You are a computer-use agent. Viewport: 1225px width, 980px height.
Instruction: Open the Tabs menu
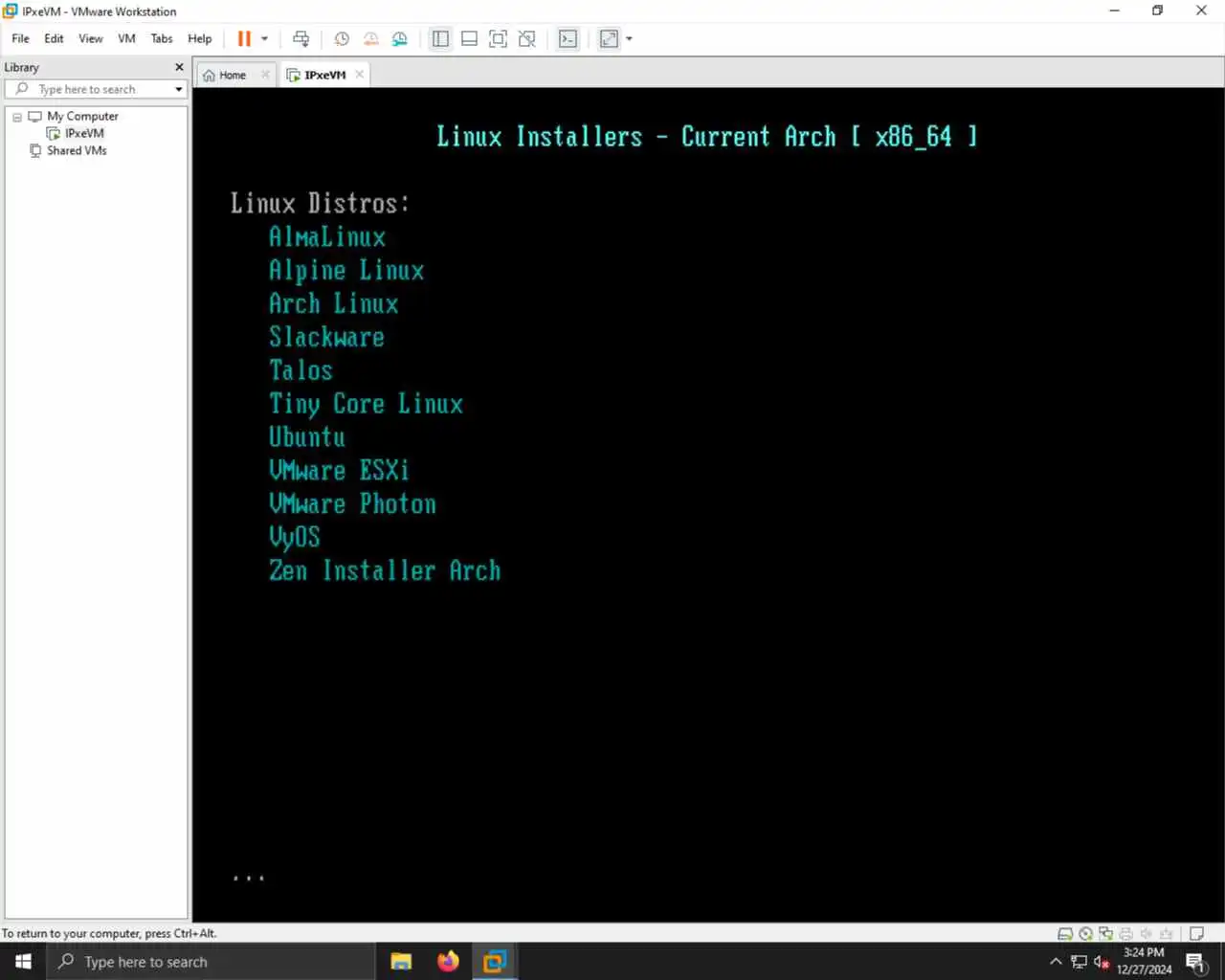(162, 38)
